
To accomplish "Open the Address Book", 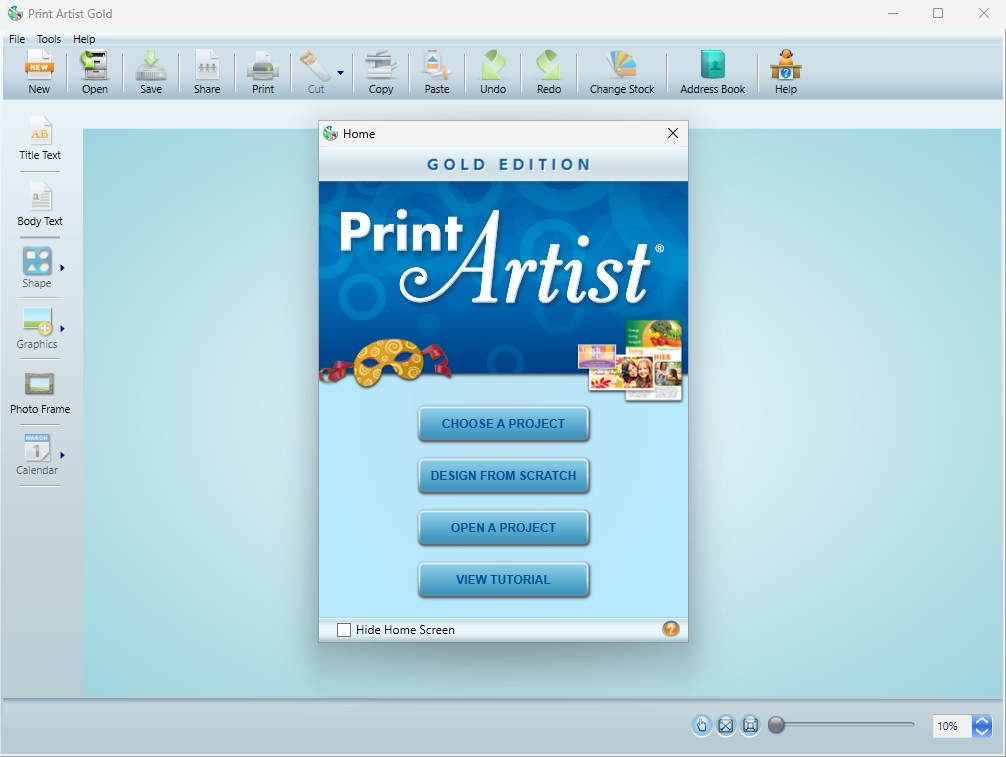I will point(713,72).
